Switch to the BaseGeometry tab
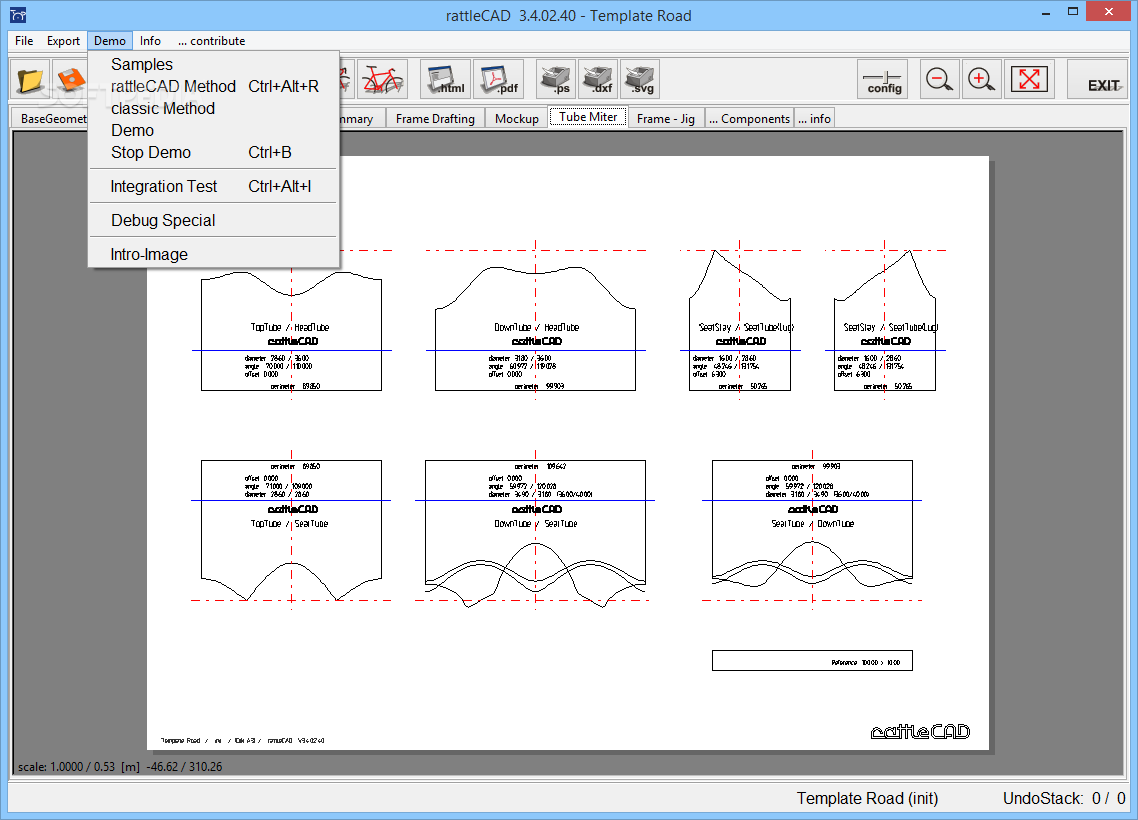The image size is (1138, 820). pos(50,118)
